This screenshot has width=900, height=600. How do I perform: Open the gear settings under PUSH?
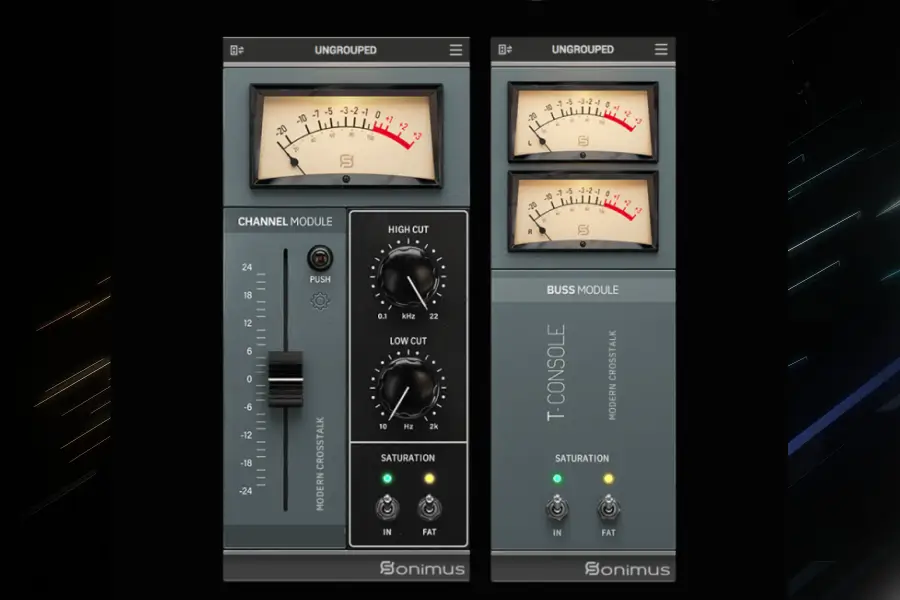point(320,301)
